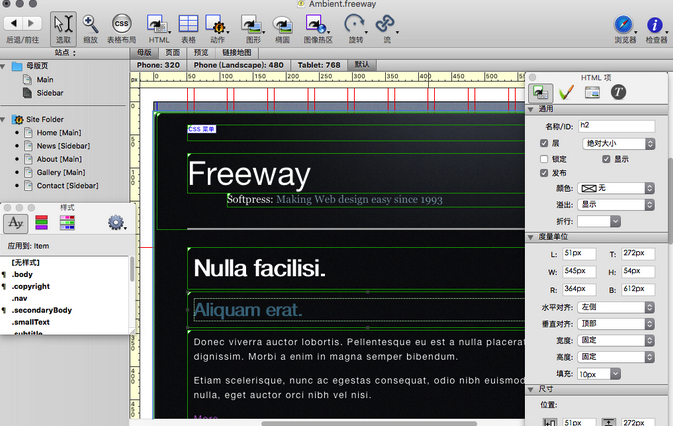Show multicolor grid styles view icon

click(67, 223)
